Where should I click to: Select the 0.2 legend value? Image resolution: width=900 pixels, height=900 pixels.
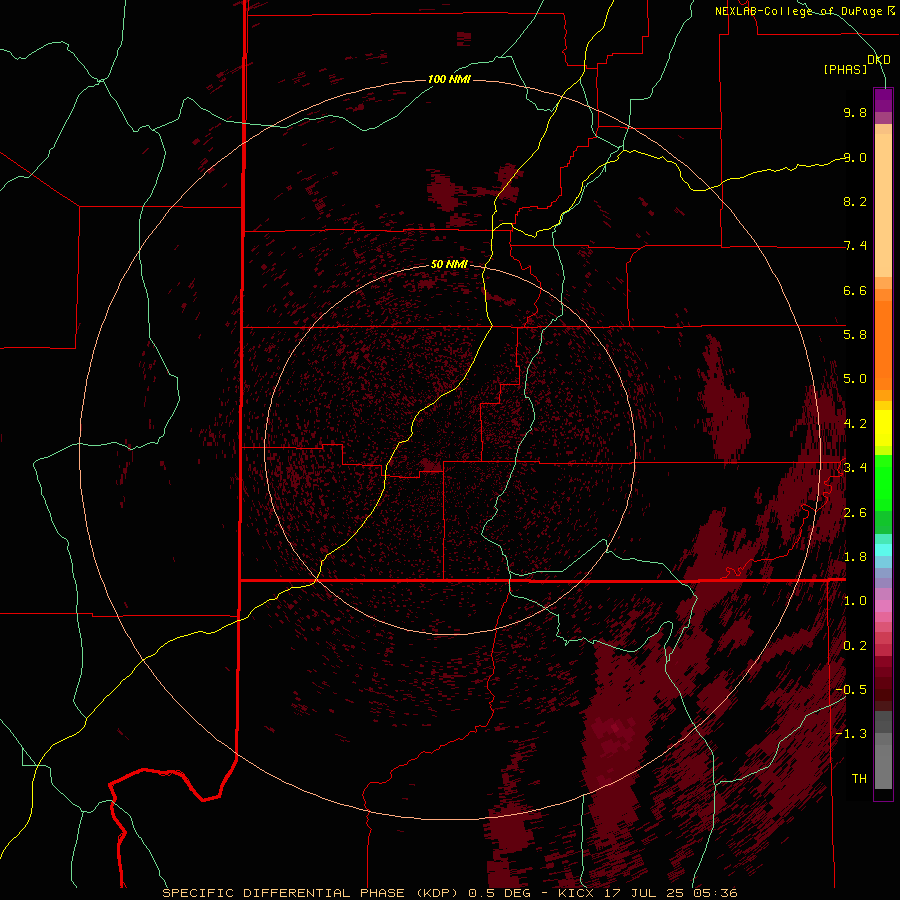(x=855, y=646)
